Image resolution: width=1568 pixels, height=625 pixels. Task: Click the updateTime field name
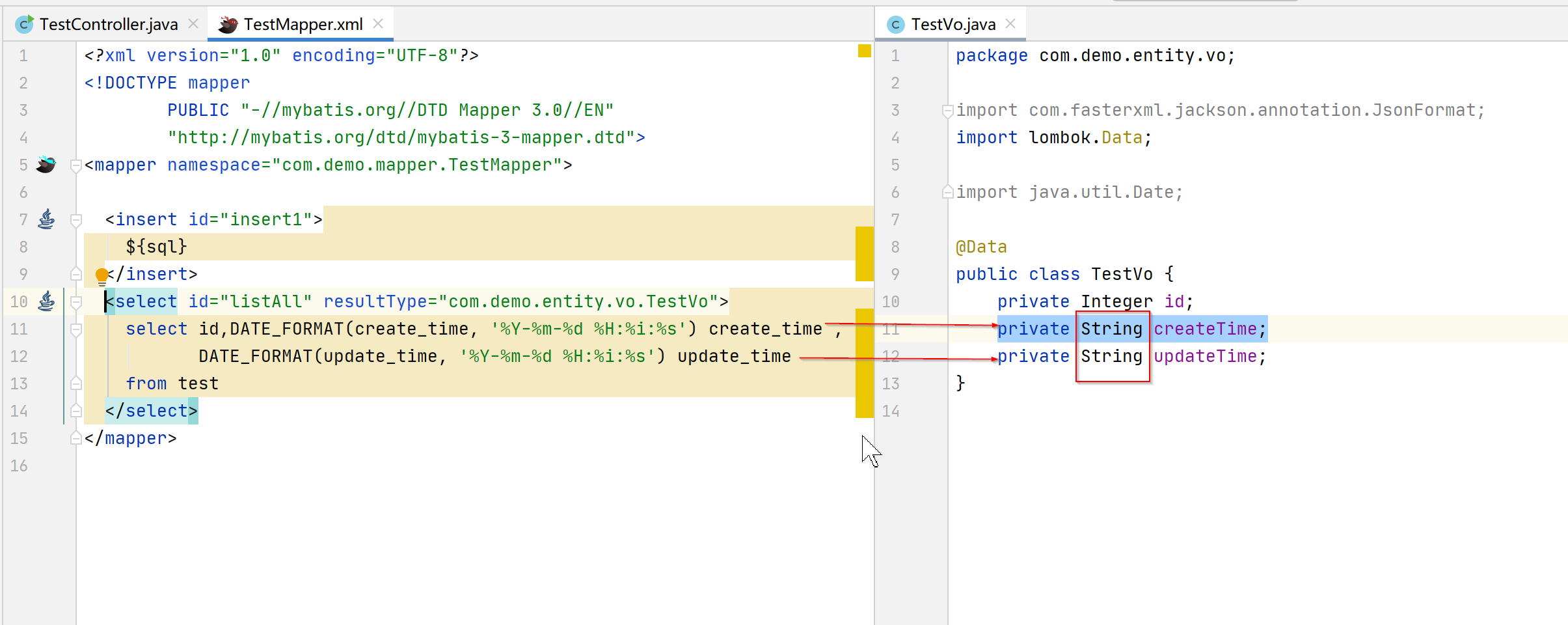[1205, 356]
